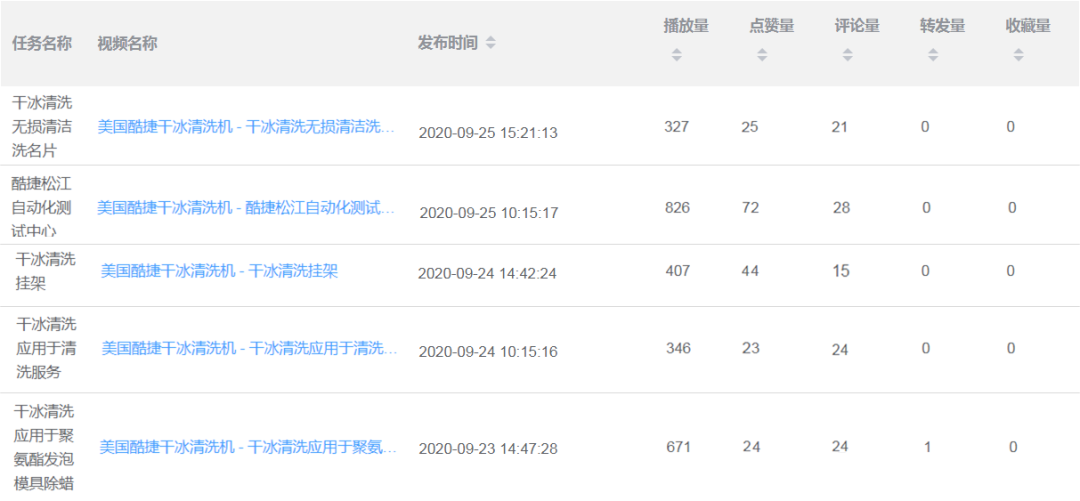The width and height of the screenshot is (1080, 501).
Task: Click publish time 2020-09-24 14:42:24
Action: coord(487,274)
